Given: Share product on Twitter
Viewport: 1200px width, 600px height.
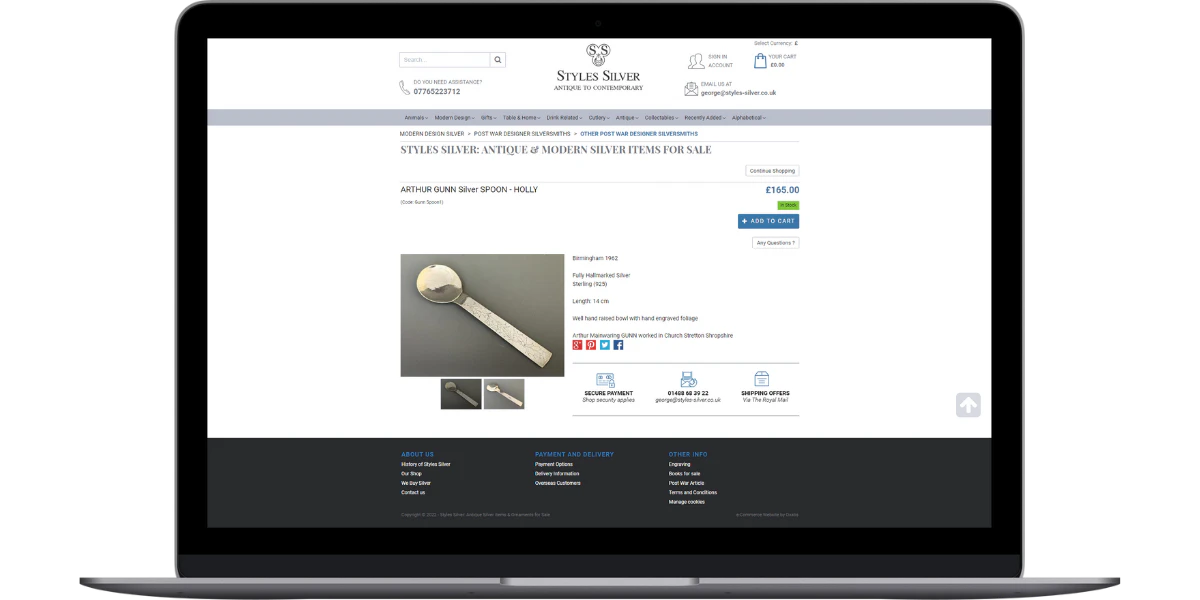Looking at the screenshot, I should [x=605, y=345].
